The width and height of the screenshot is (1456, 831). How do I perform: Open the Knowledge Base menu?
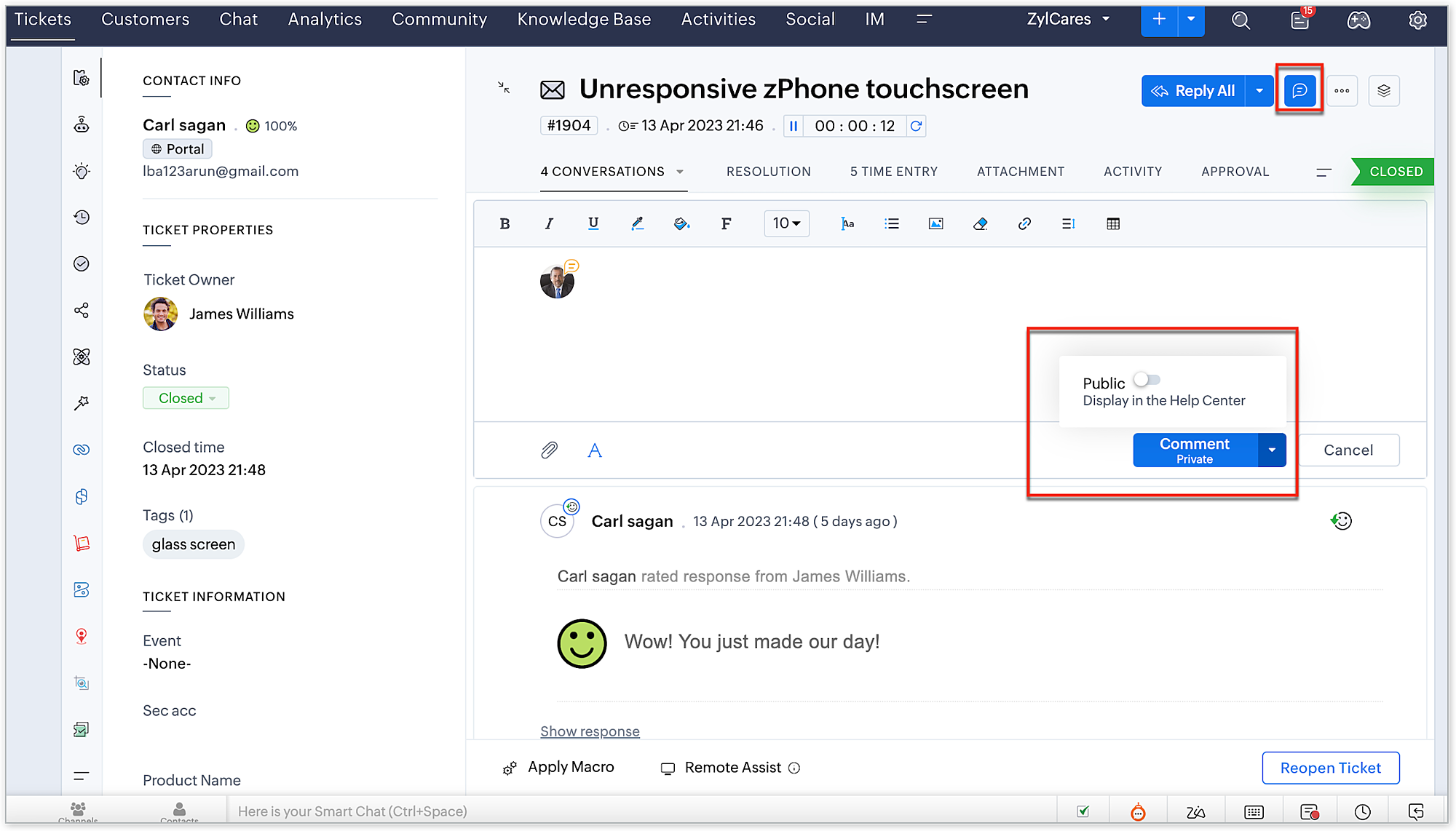point(584,20)
